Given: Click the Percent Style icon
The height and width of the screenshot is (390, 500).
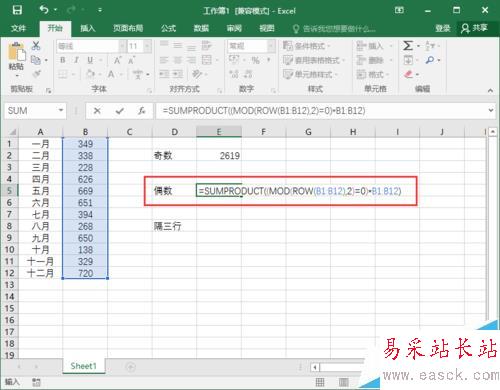Looking at the screenshot, I should tap(255, 60).
